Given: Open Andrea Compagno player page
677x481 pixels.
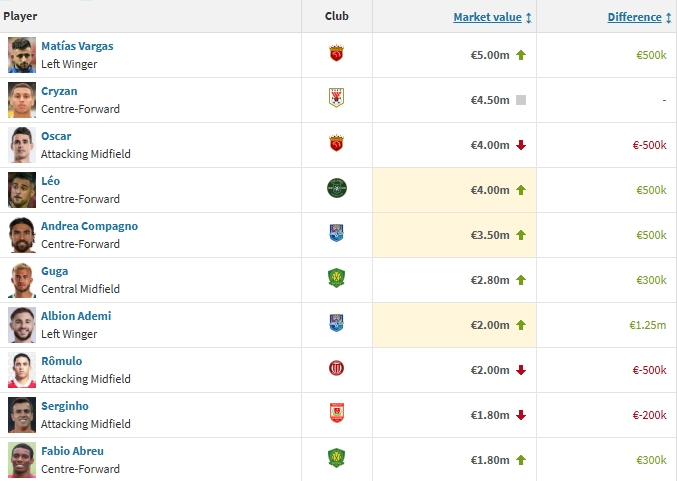Looking at the screenshot, I should coord(89,226).
